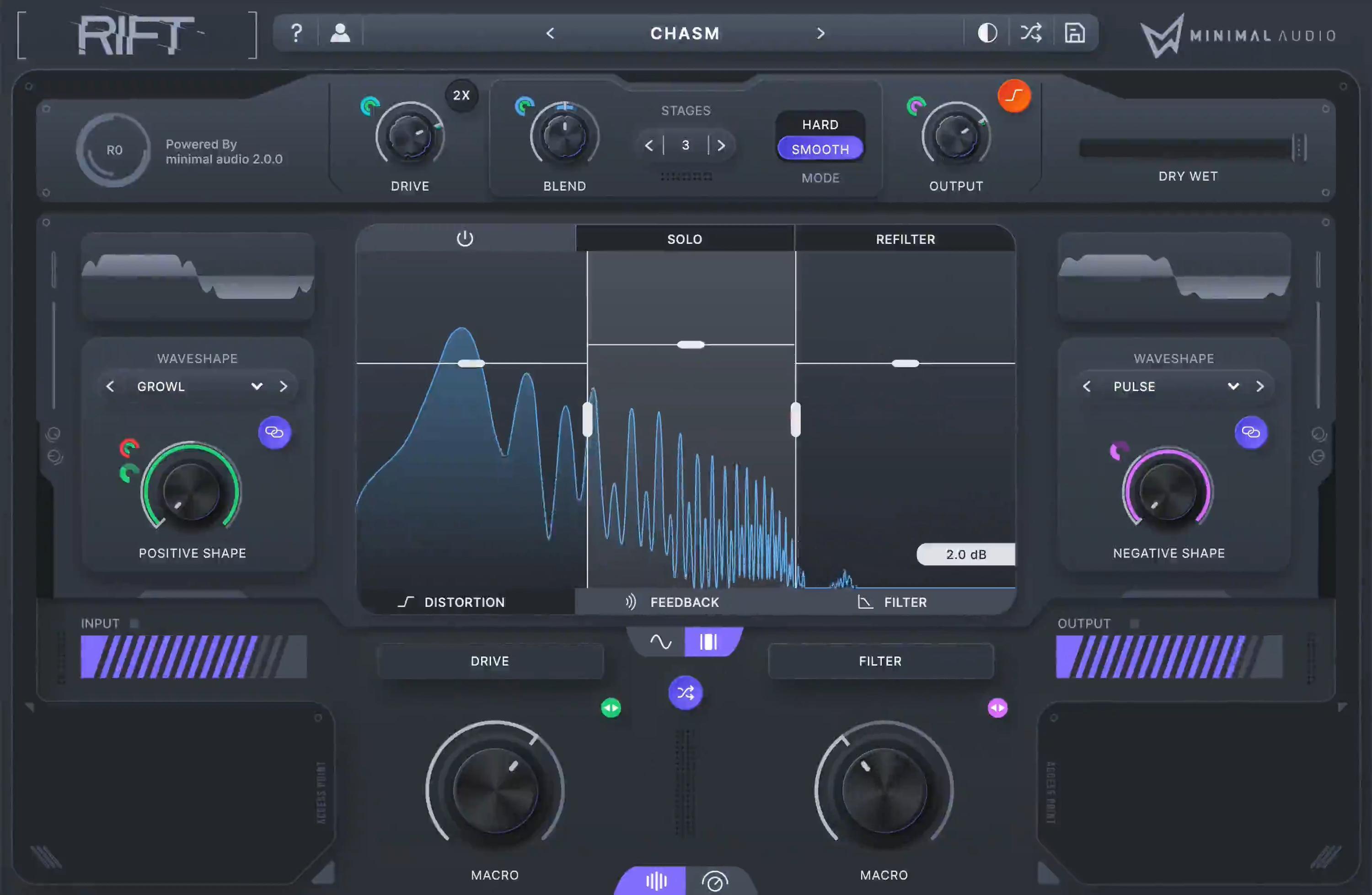
Task: Open the help panel
Action: (x=296, y=33)
